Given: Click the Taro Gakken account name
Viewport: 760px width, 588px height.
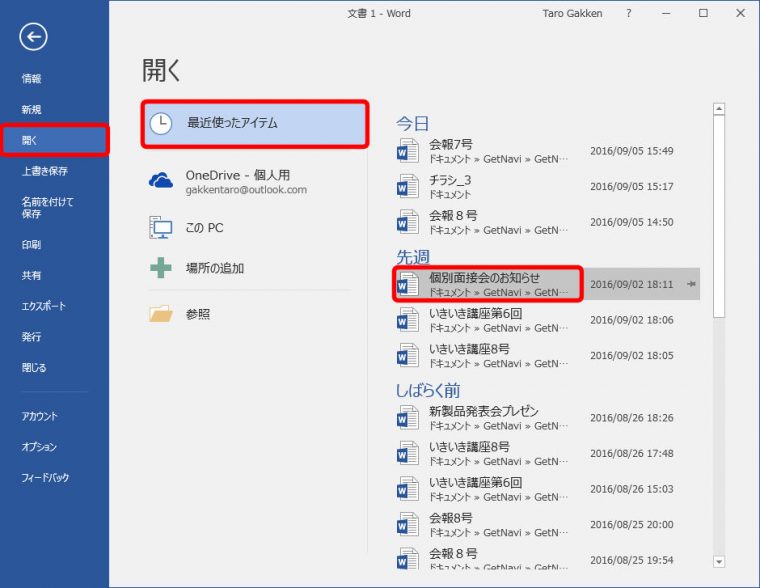Looking at the screenshot, I should coord(572,14).
